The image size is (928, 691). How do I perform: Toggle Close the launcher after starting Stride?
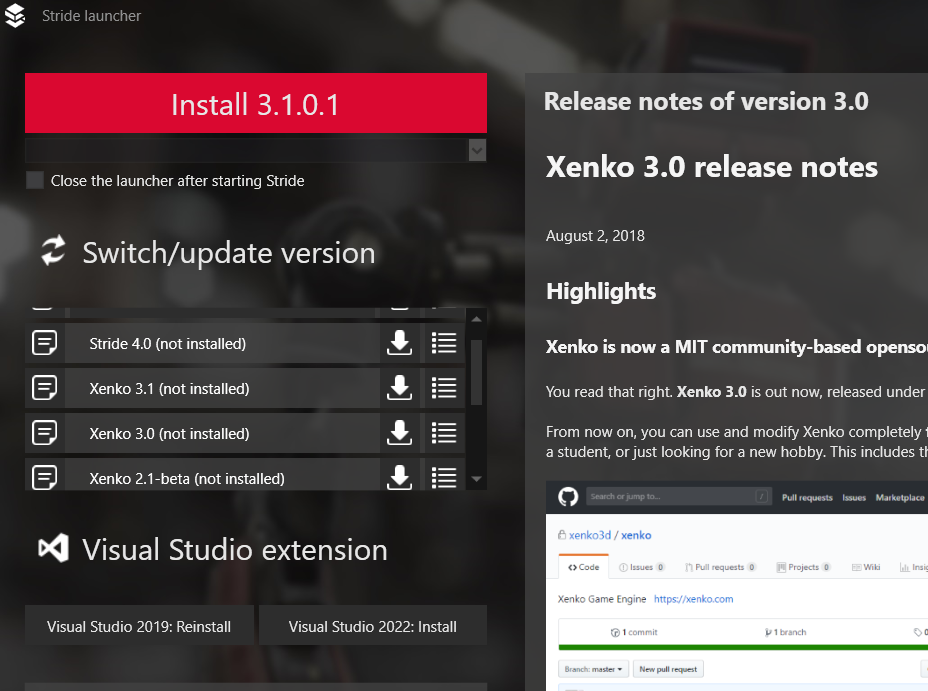point(35,180)
